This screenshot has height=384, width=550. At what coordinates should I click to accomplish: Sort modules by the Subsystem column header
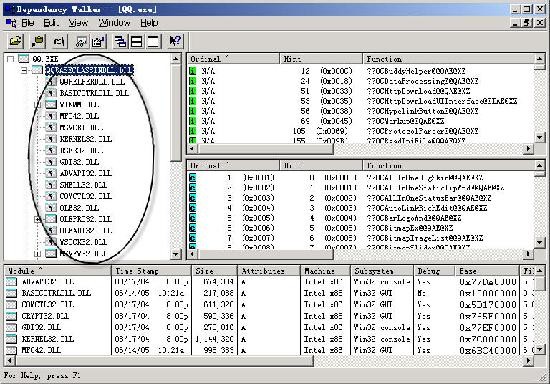pyautogui.click(x=382, y=271)
